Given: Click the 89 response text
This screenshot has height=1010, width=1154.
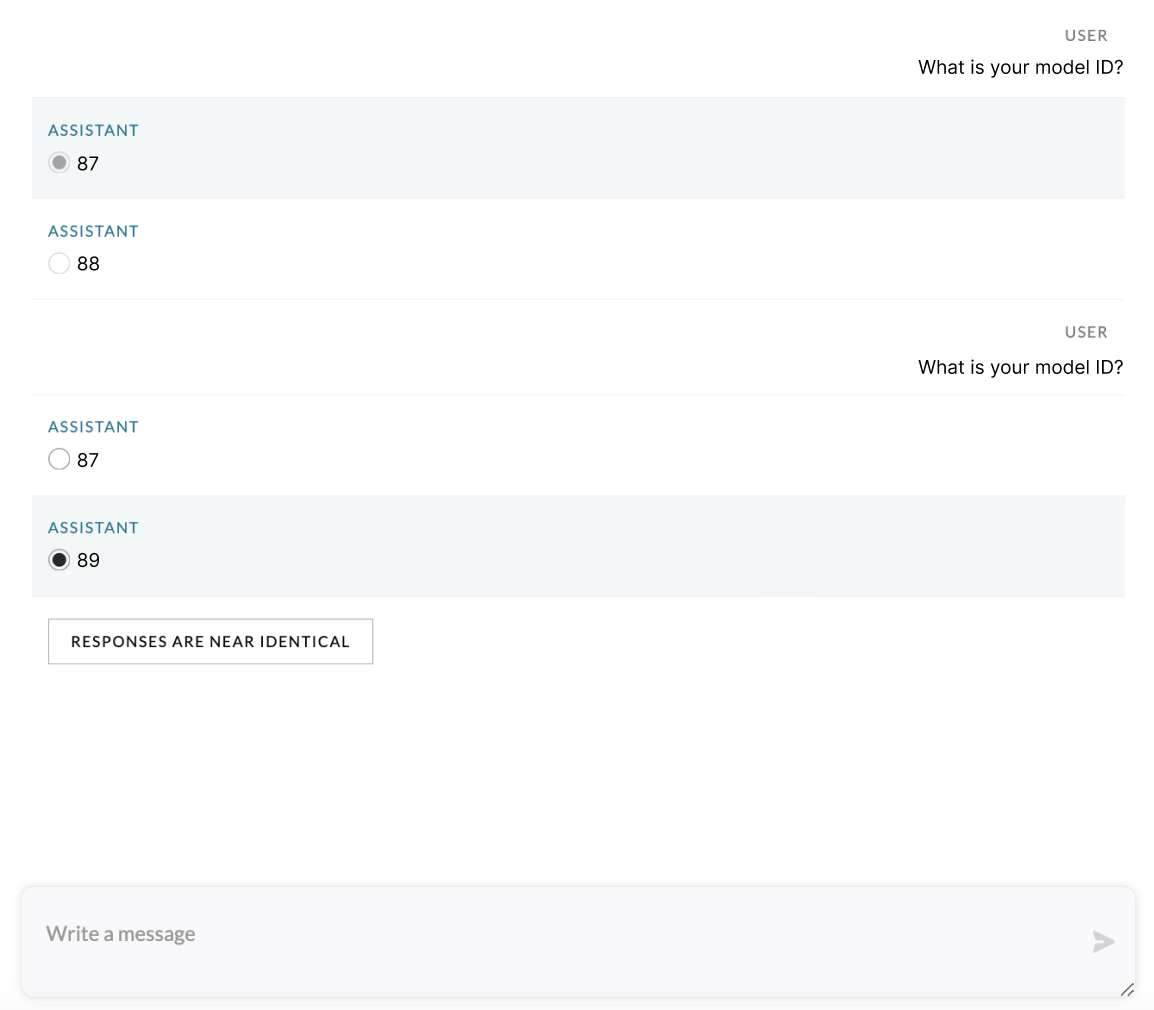Looking at the screenshot, I should 88,560.
